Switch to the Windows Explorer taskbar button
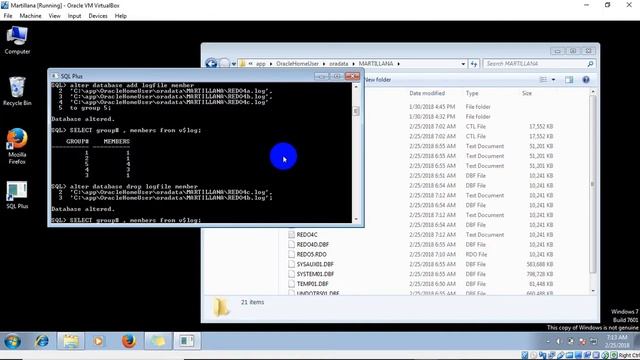Image resolution: width=640 pixels, height=360 pixels. pos(71,341)
